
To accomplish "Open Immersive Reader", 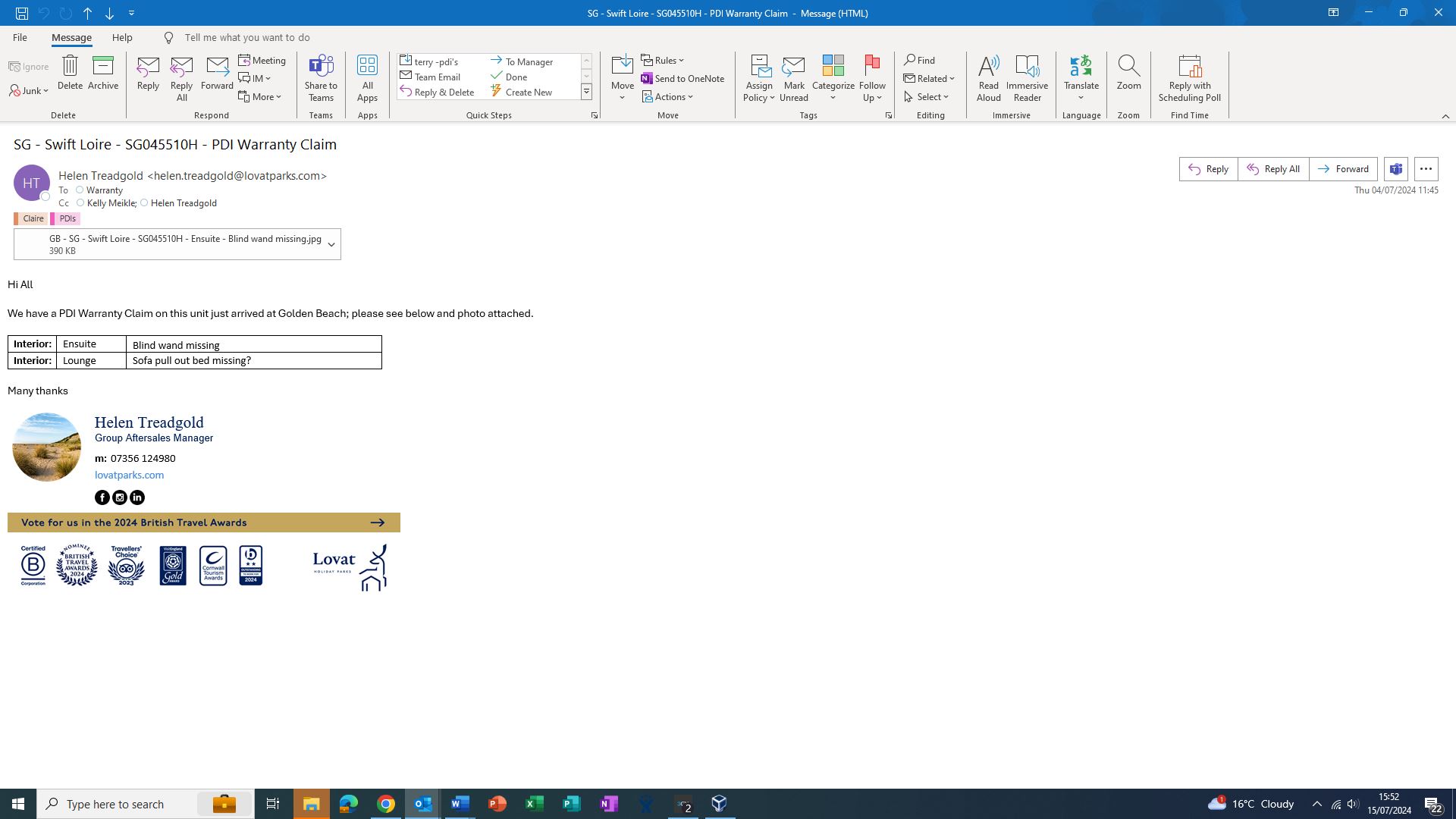I will (x=1027, y=67).
